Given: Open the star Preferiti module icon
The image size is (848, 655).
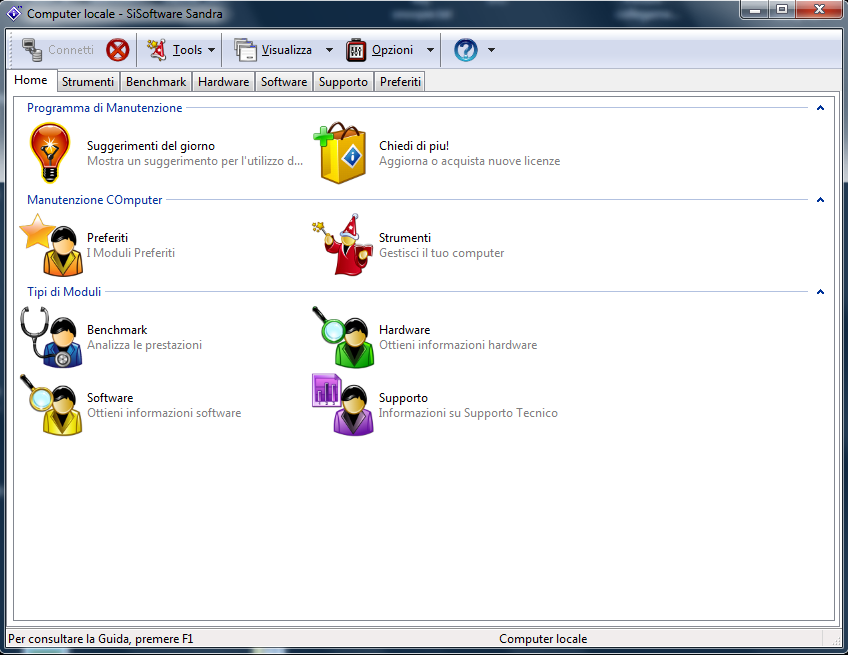Looking at the screenshot, I should click(x=51, y=244).
